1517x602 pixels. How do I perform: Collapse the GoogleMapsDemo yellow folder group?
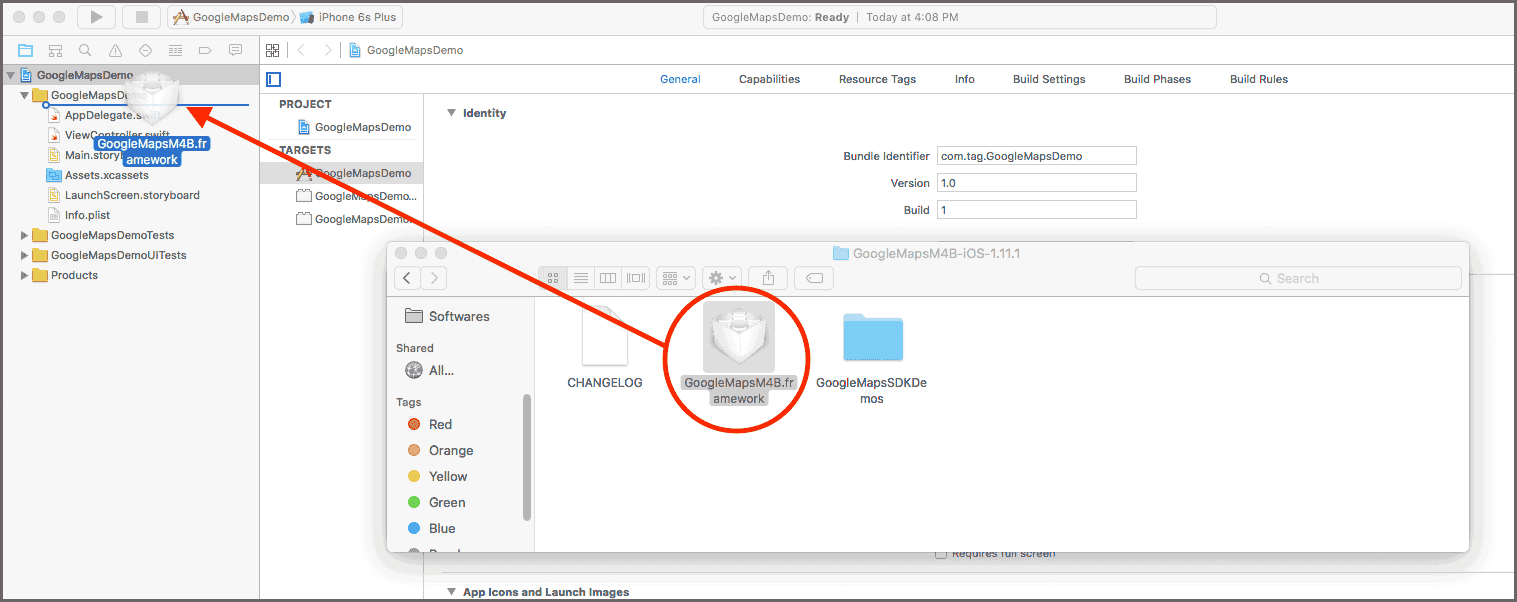25,95
